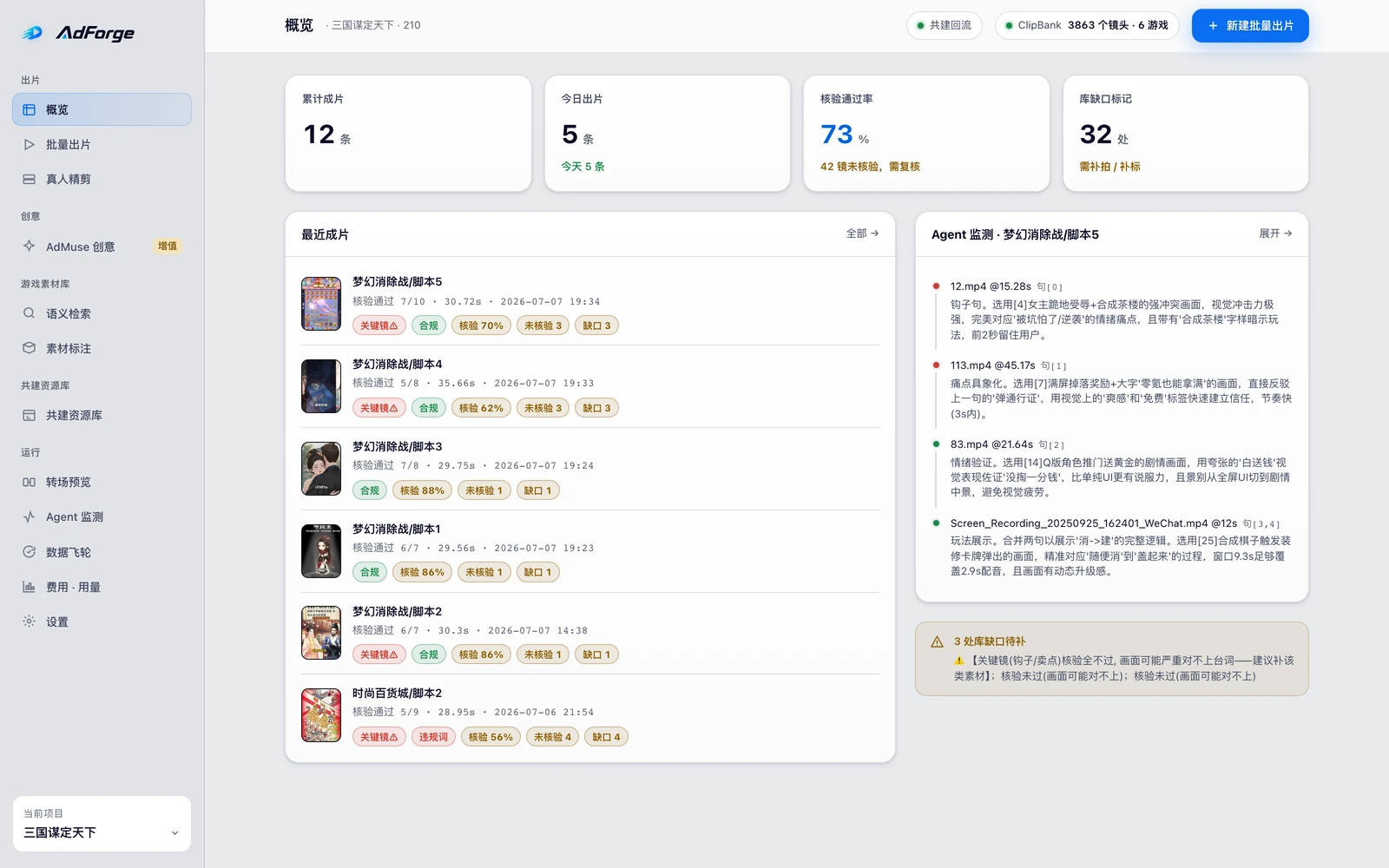Open thumbnail of 梦幻消除战/脚本4
This screenshot has height=868, width=1389.
point(321,386)
